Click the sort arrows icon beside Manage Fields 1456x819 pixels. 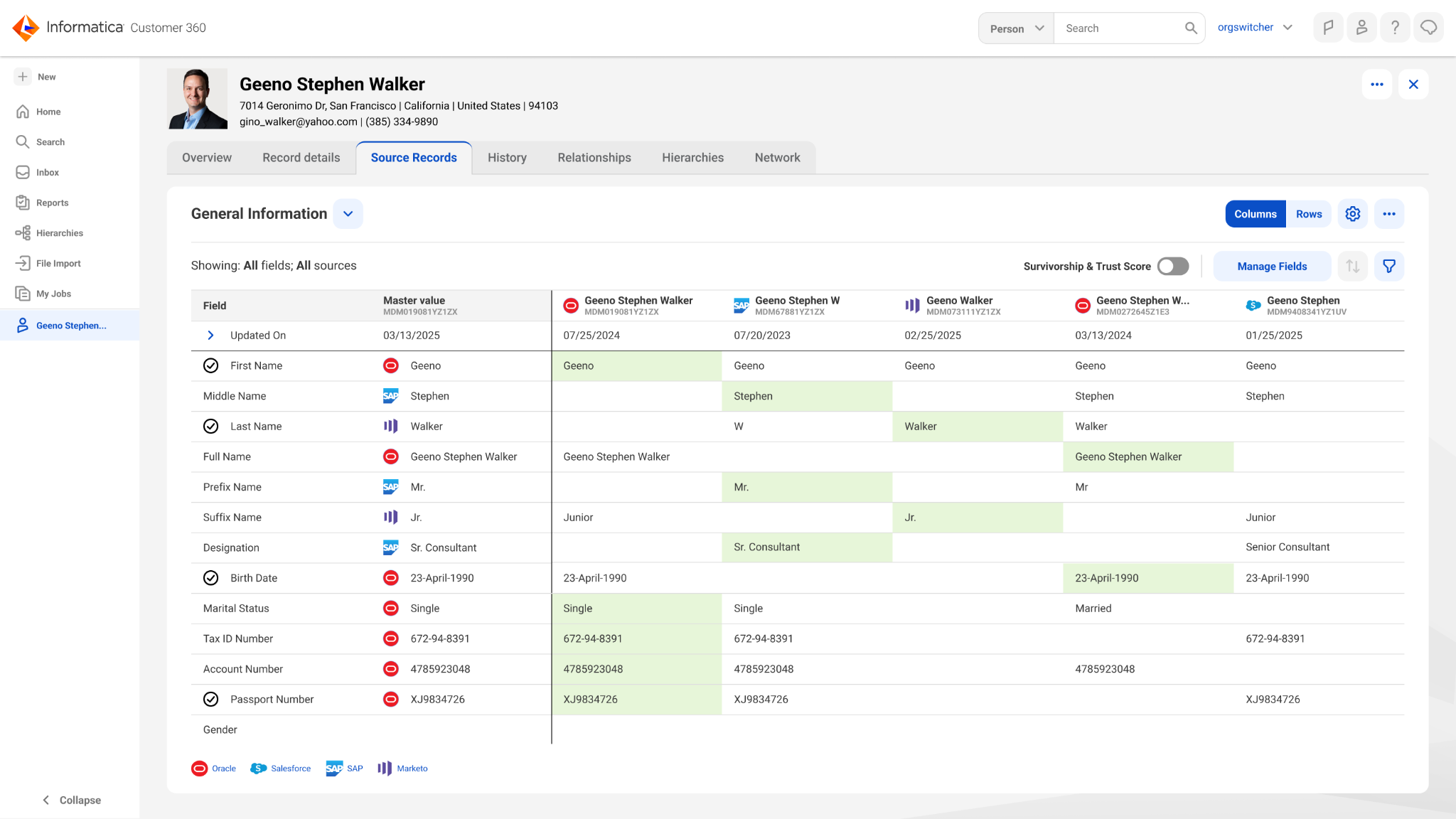pyautogui.click(x=1352, y=267)
